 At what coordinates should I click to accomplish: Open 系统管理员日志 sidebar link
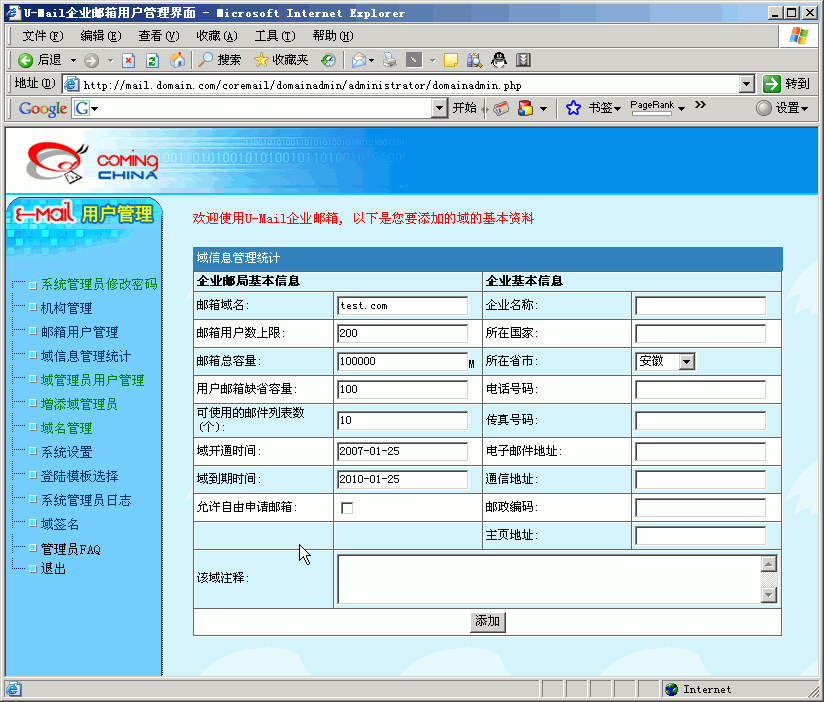tap(85, 500)
